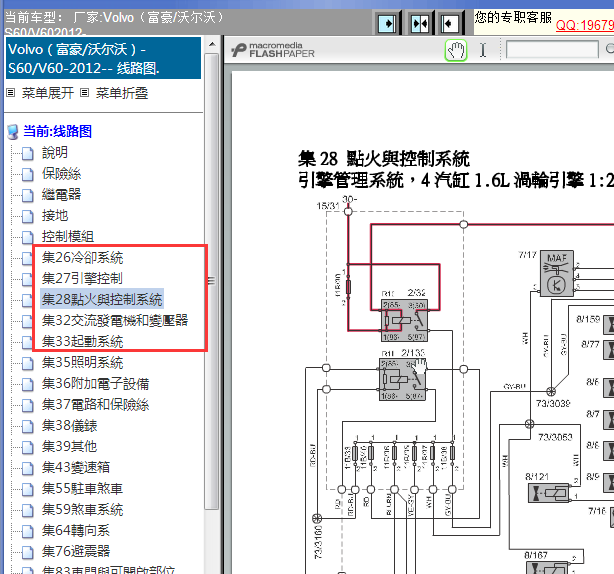Click the page icon next to 集43變速箱
614x574 pixels.
tap(27, 468)
